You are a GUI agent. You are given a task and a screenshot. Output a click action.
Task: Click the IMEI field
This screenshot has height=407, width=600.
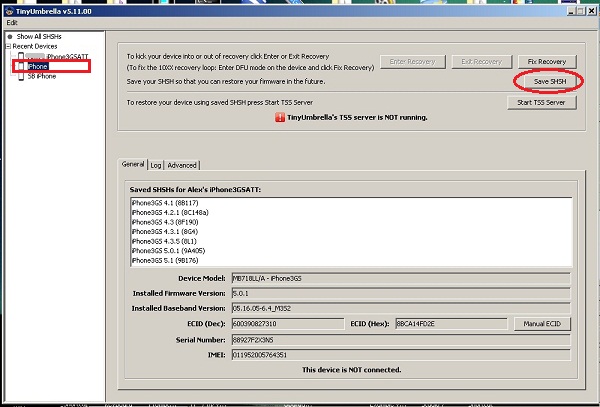(401, 355)
